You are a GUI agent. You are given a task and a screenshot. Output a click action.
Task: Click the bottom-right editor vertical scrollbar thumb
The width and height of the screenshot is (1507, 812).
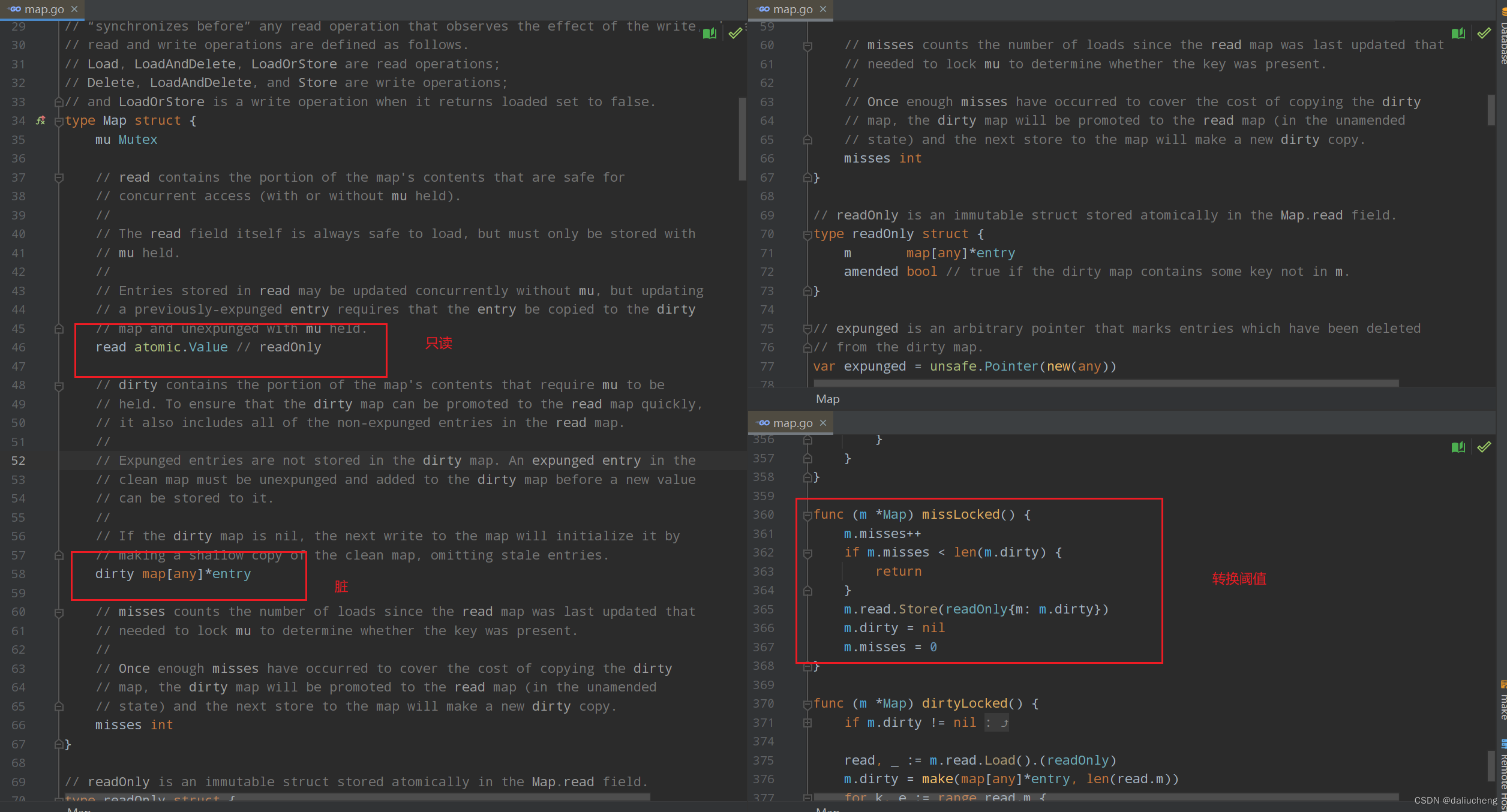(1491, 766)
